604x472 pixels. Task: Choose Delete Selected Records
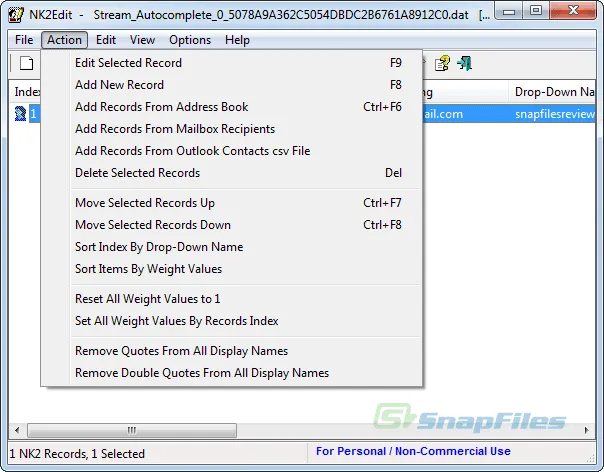tap(137, 173)
